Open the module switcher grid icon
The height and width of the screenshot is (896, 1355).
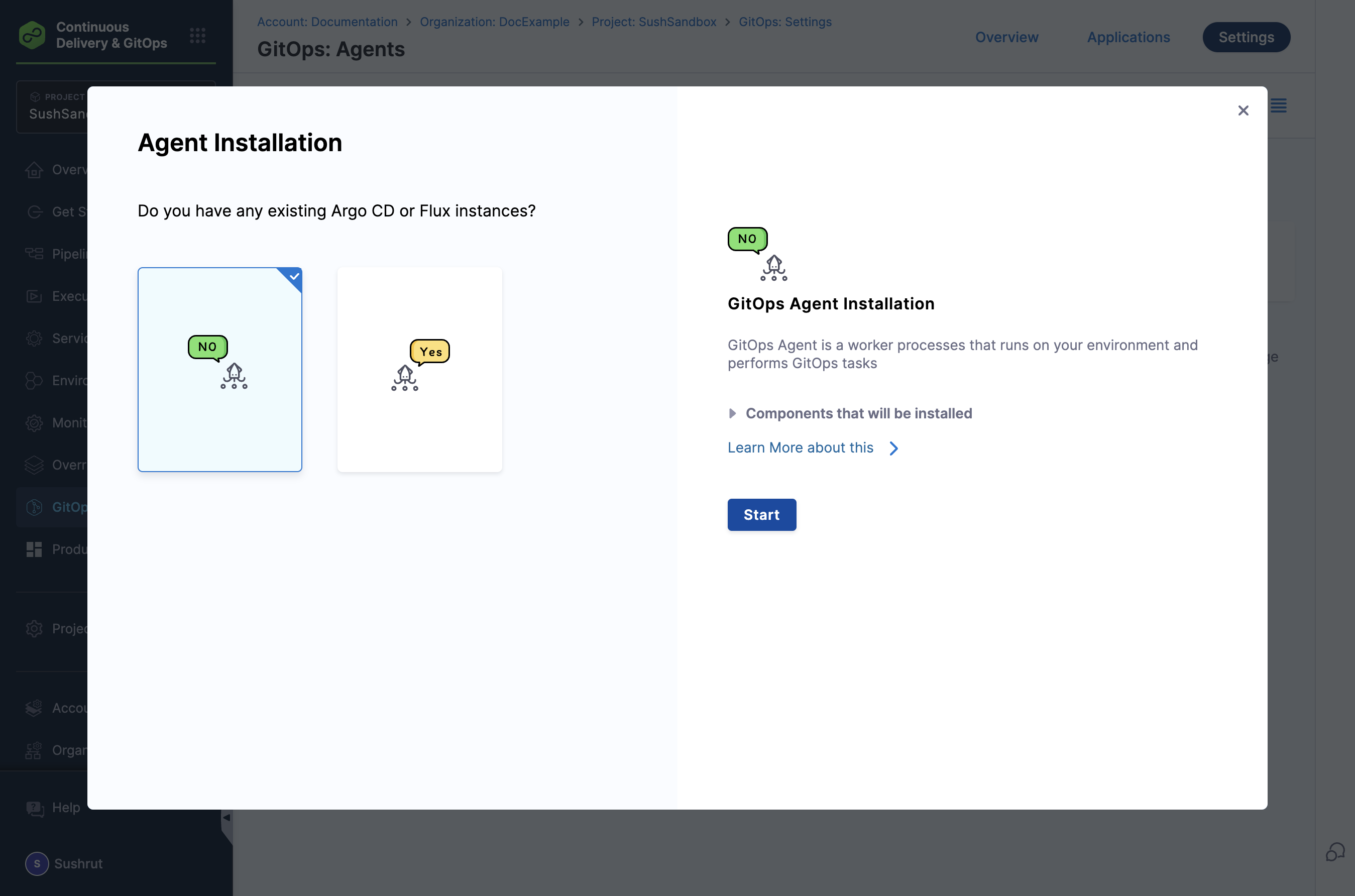(198, 36)
